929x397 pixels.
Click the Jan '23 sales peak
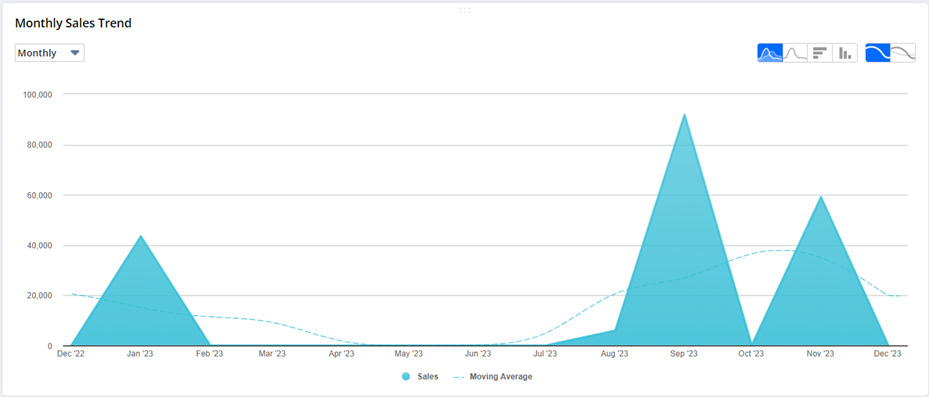pos(140,236)
